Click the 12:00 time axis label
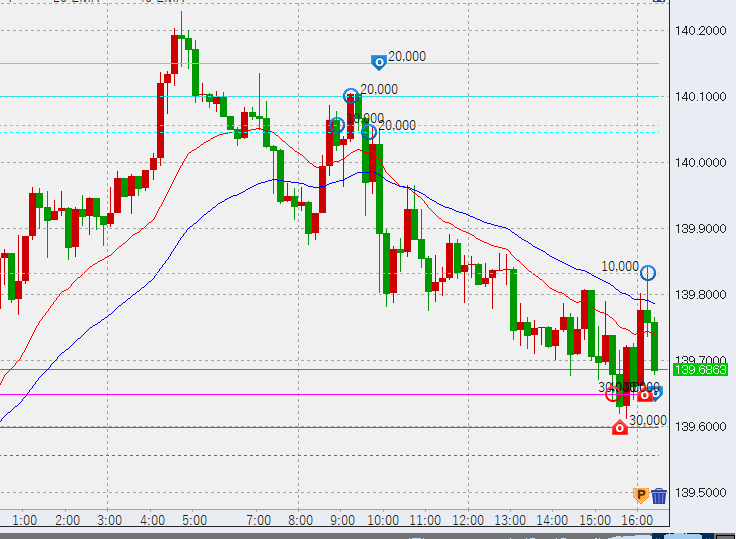 pos(468,521)
